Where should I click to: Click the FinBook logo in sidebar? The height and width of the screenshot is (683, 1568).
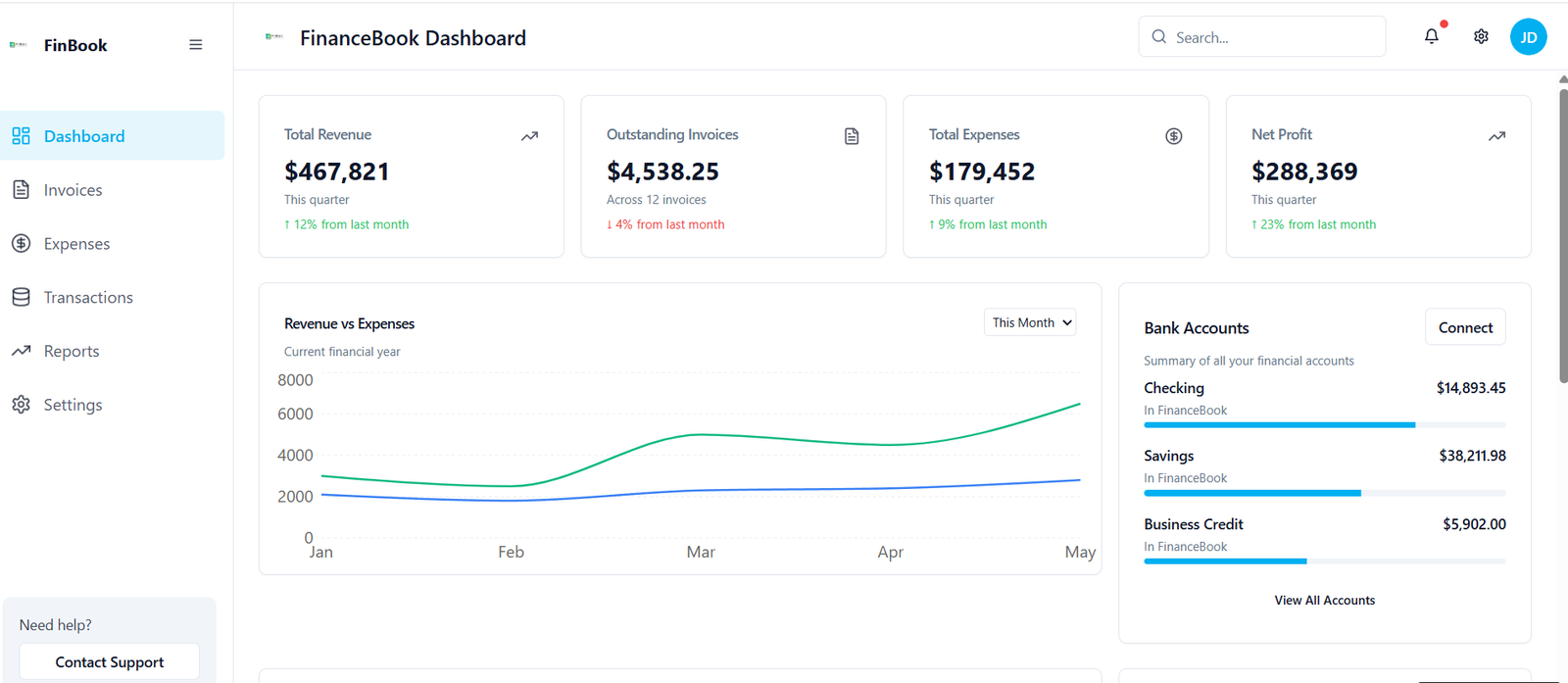pyautogui.click(x=19, y=44)
